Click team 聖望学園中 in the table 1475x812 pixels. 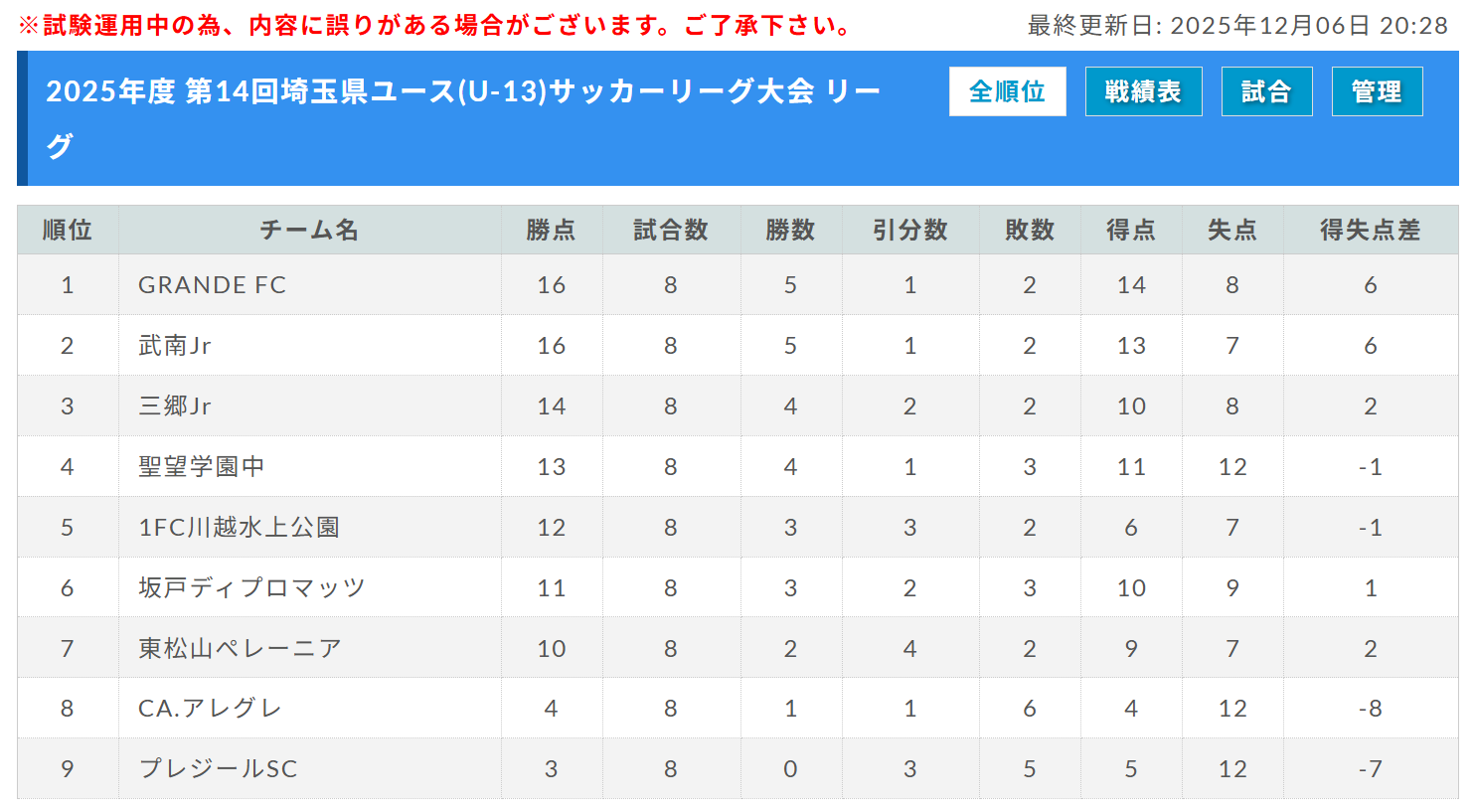click(x=201, y=467)
